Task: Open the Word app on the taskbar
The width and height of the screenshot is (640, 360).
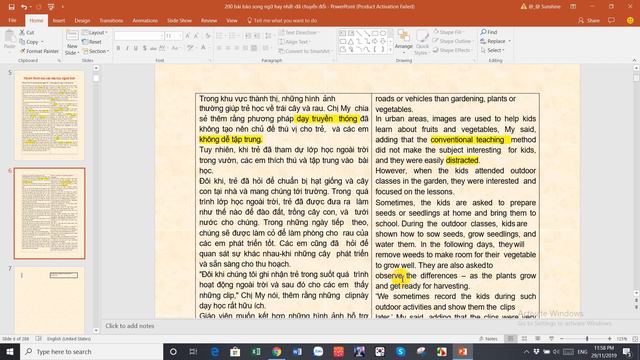Action: pos(297,351)
